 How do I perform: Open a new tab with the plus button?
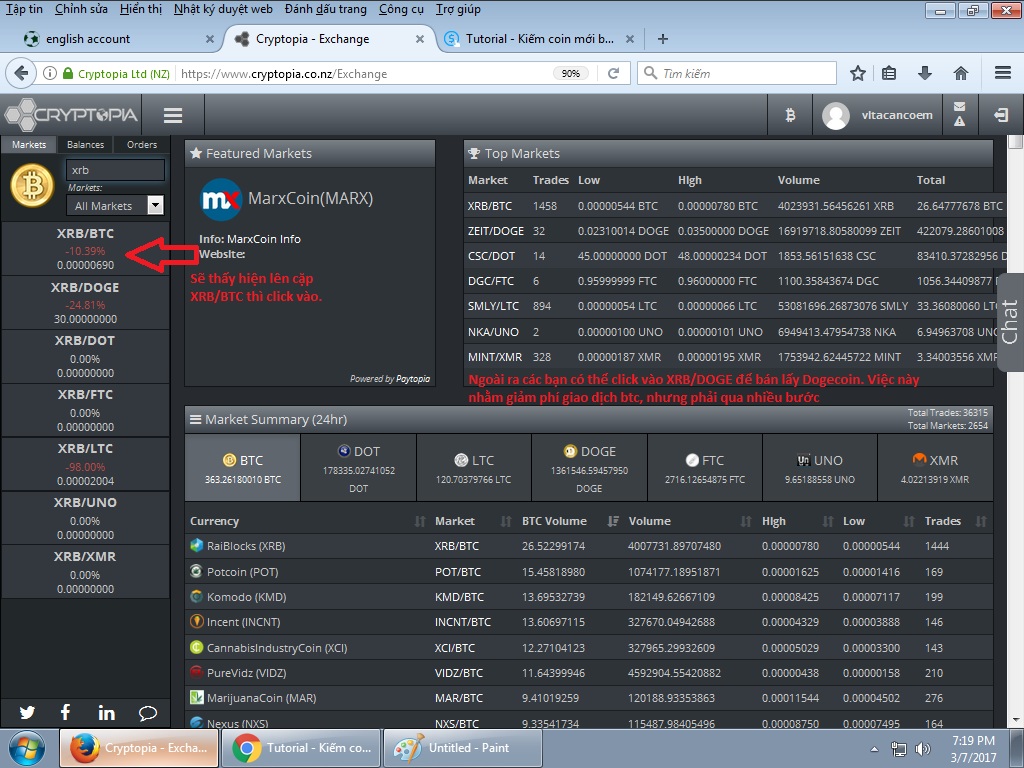tap(662, 39)
